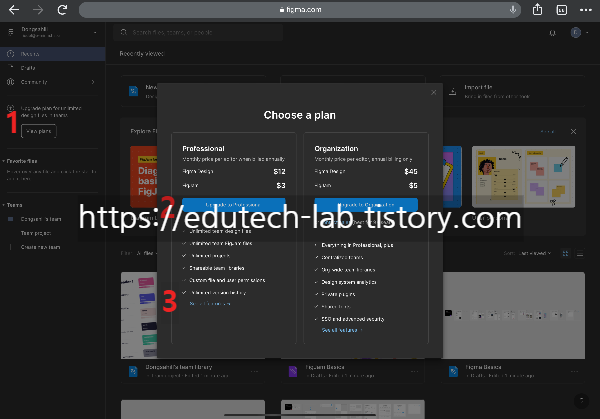The height and width of the screenshot is (419, 600).
Task: Go back with the browser back arrow
Action: (x=14, y=10)
